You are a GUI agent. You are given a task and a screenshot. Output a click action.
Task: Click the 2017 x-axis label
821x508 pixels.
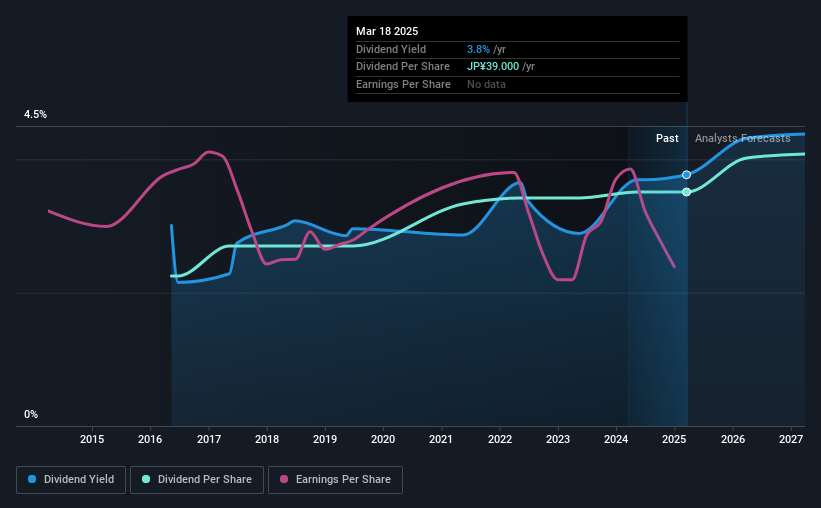pos(209,439)
